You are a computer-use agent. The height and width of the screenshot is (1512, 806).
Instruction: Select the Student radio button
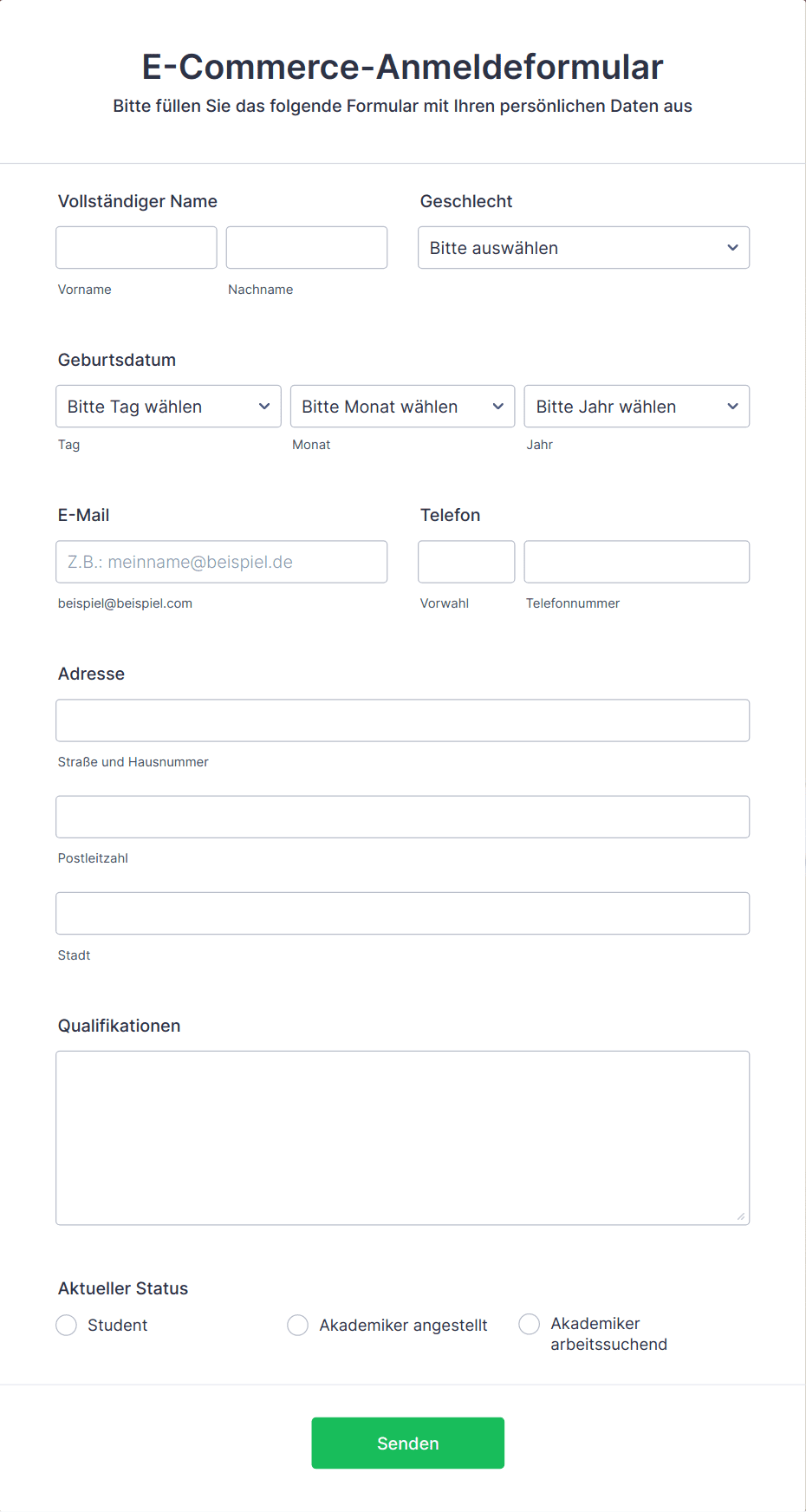[67, 1325]
